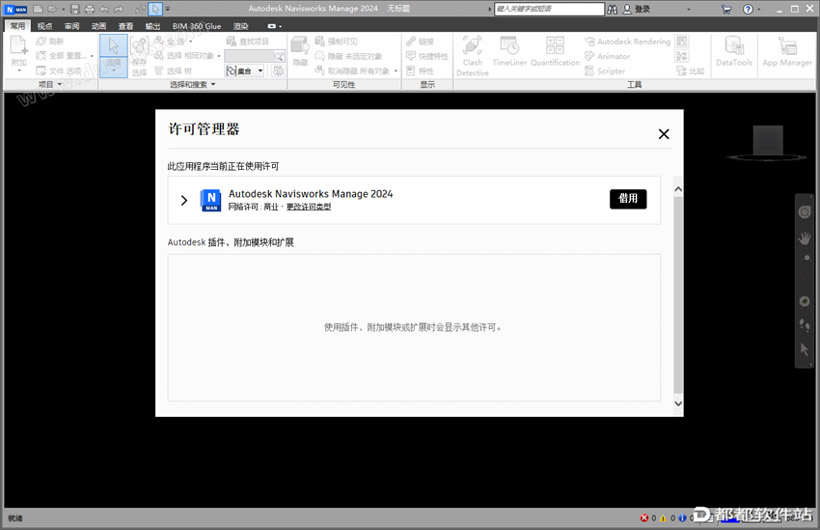Click the Print icon in quick access toolbar
The image size is (820, 530).
click(89, 9)
